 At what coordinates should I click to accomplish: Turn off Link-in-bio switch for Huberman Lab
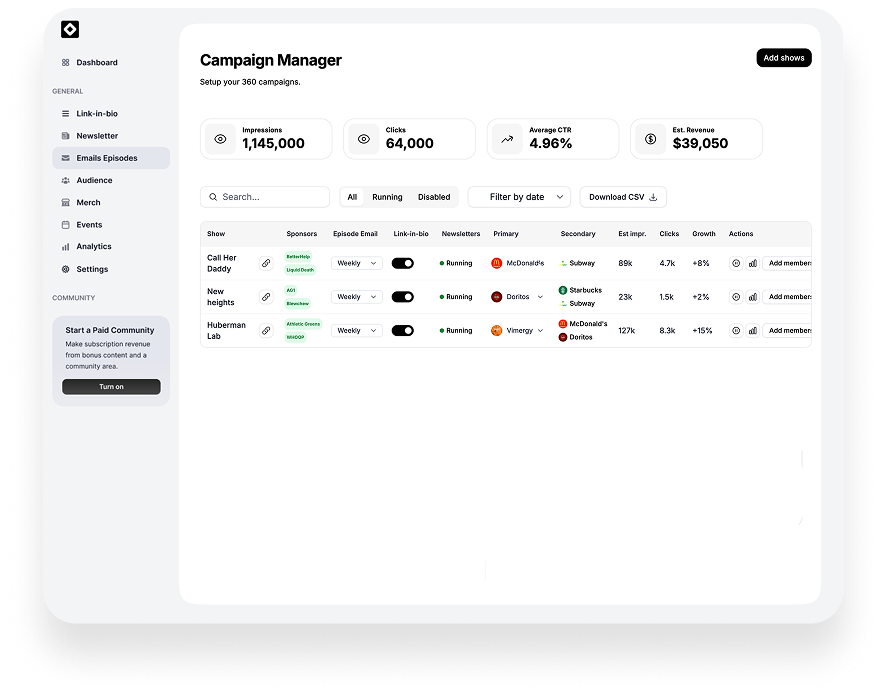(x=402, y=330)
